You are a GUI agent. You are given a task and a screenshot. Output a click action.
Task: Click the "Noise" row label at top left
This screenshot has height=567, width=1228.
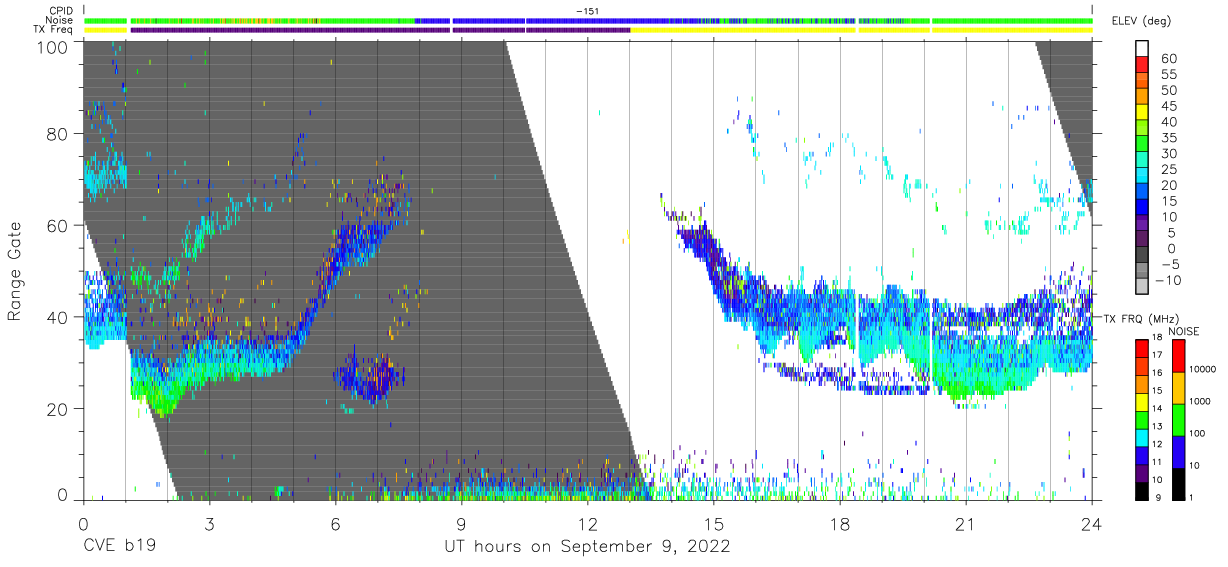(61, 20)
